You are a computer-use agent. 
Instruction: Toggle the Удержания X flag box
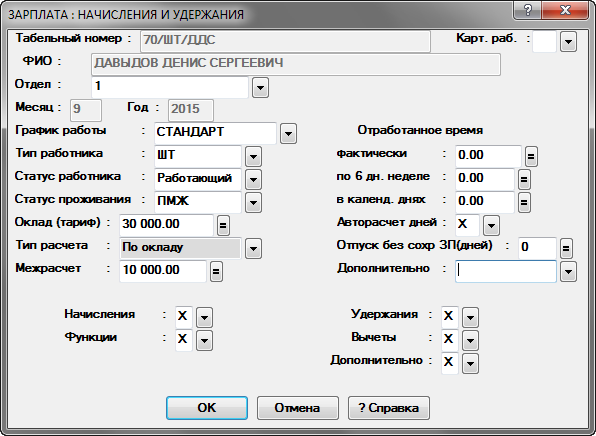coord(449,316)
